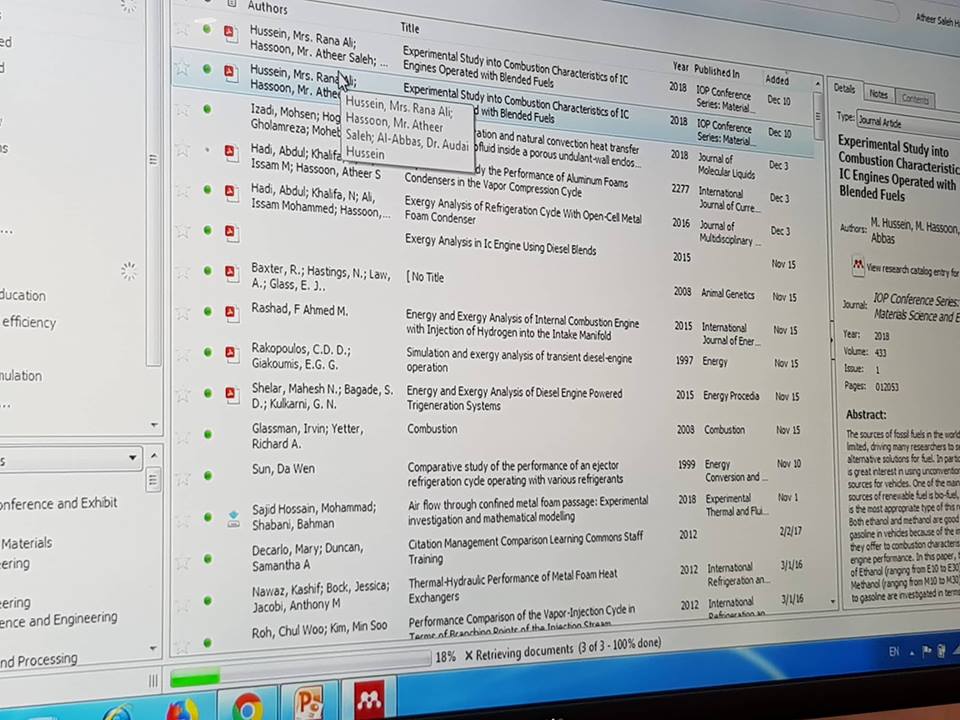
Task: Expand the filter dropdown in left panel
Action: pos(132,458)
